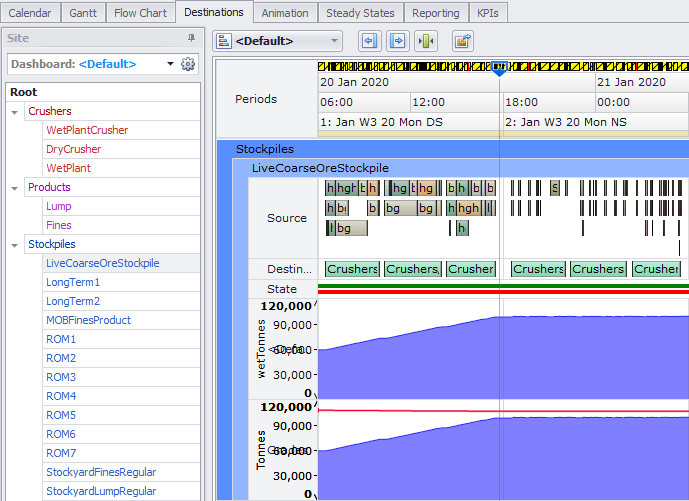Go to the KPIs tab
This screenshot has width=689, height=501.
tap(488, 13)
